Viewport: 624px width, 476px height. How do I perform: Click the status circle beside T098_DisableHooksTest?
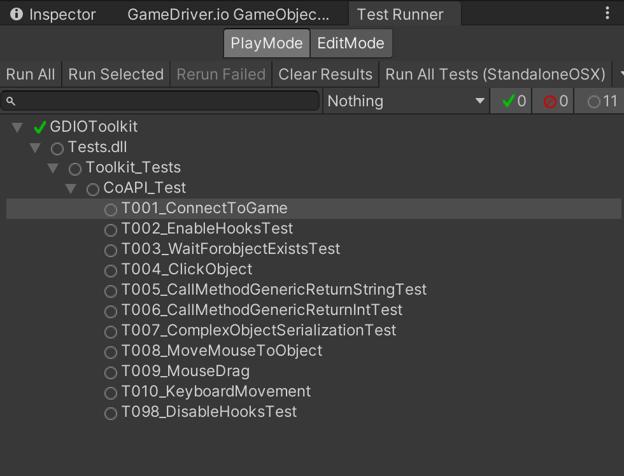pyautogui.click(x=111, y=413)
